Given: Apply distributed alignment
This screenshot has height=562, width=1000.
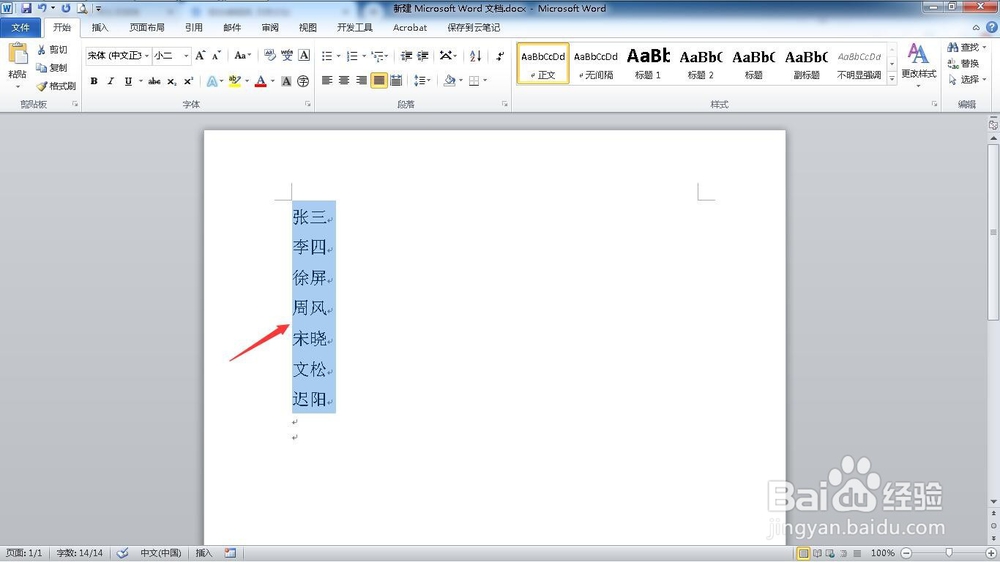Looking at the screenshot, I should (396, 80).
